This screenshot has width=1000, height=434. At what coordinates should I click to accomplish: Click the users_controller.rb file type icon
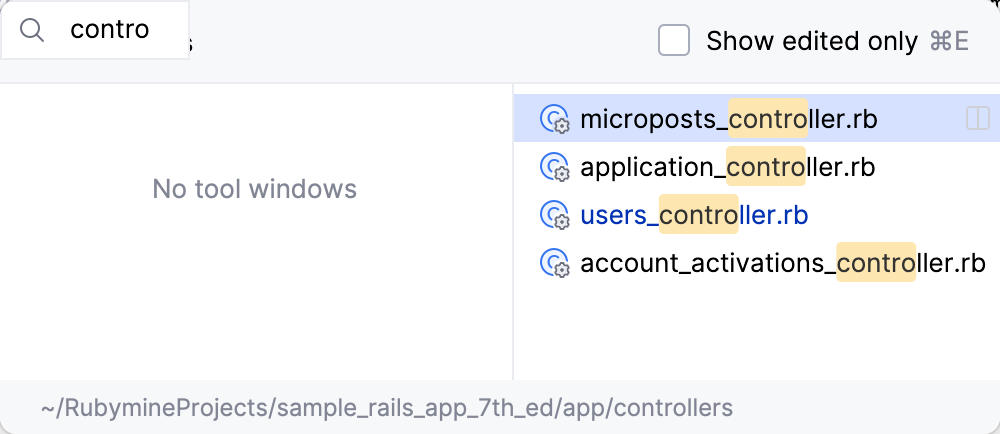(554, 215)
